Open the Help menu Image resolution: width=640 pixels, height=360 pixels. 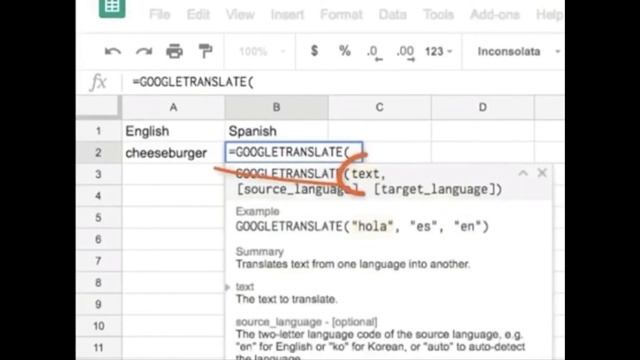(x=549, y=15)
